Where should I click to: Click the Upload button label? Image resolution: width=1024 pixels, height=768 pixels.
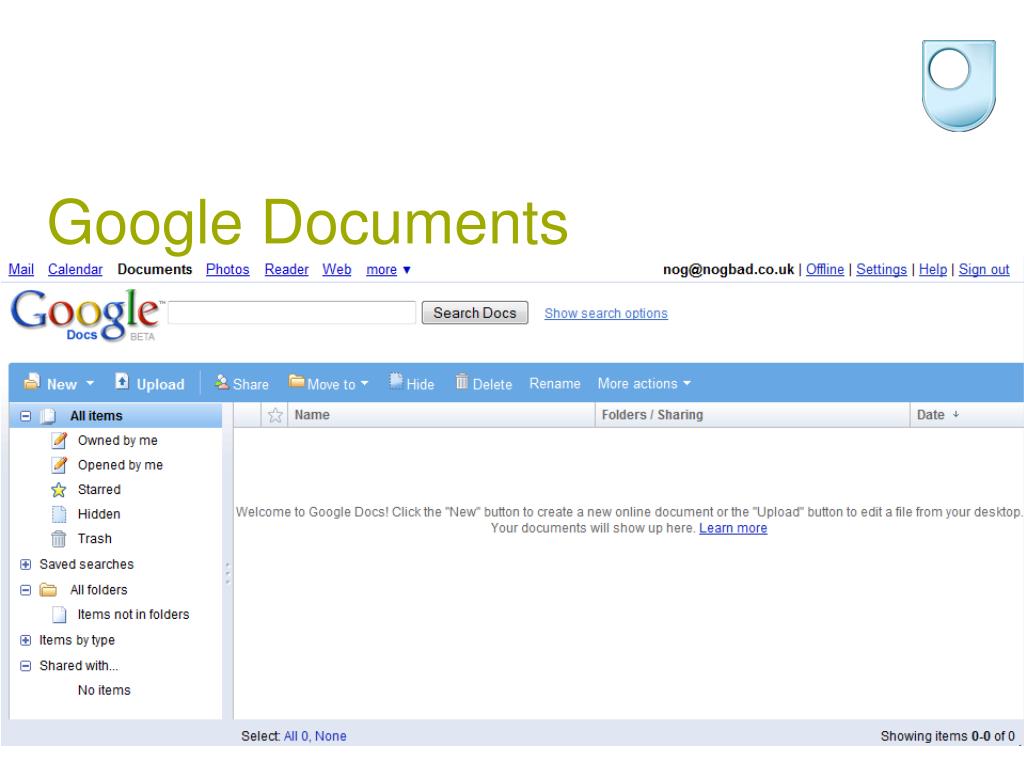160,384
